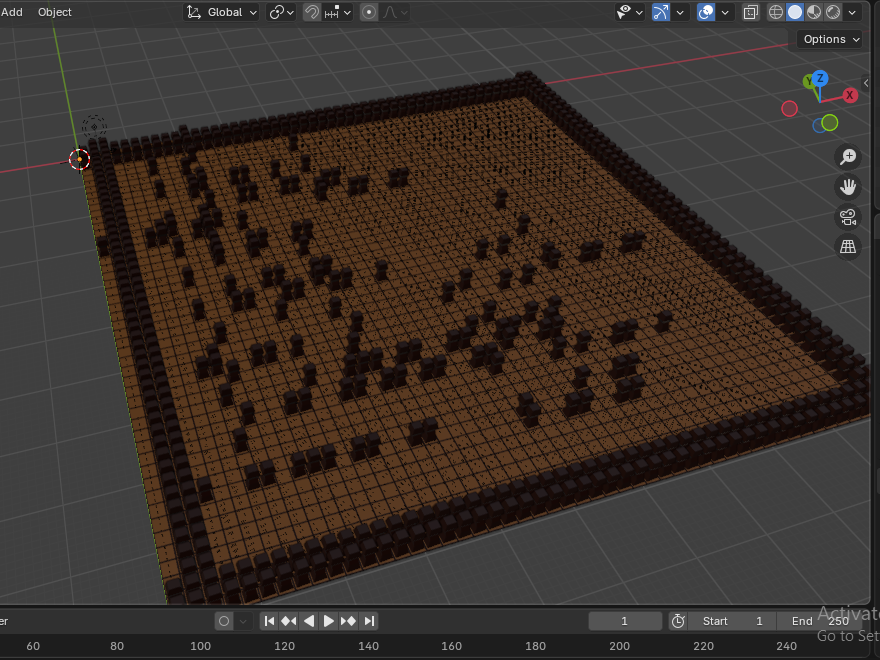This screenshot has height=660, width=880.
Task: Open the object visibility and selectability dropdown
Action: (x=629, y=12)
